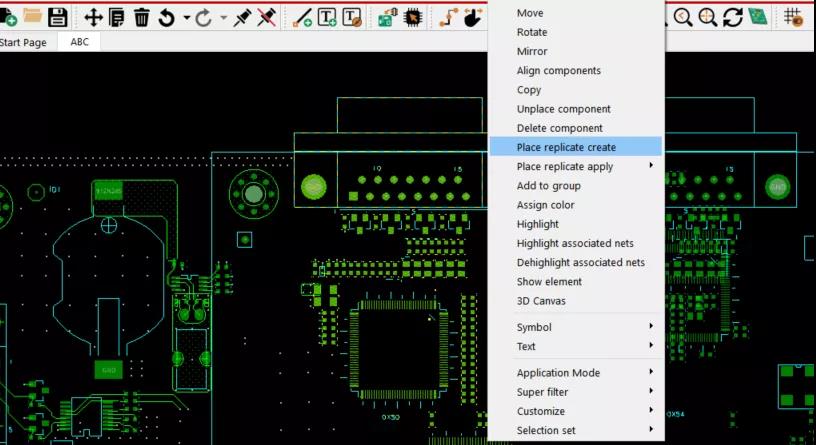Click the Unfix crossed-out pin icon
Viewport: 816px width, 445px height.
click(x=266, y=18)
